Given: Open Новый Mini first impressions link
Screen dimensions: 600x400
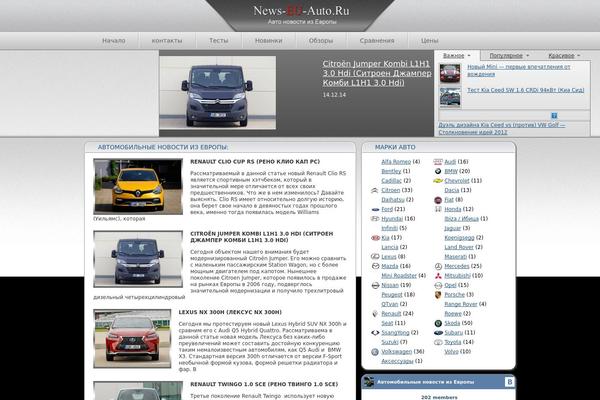Looking at the screenshot, I should (x=518, y=70).
